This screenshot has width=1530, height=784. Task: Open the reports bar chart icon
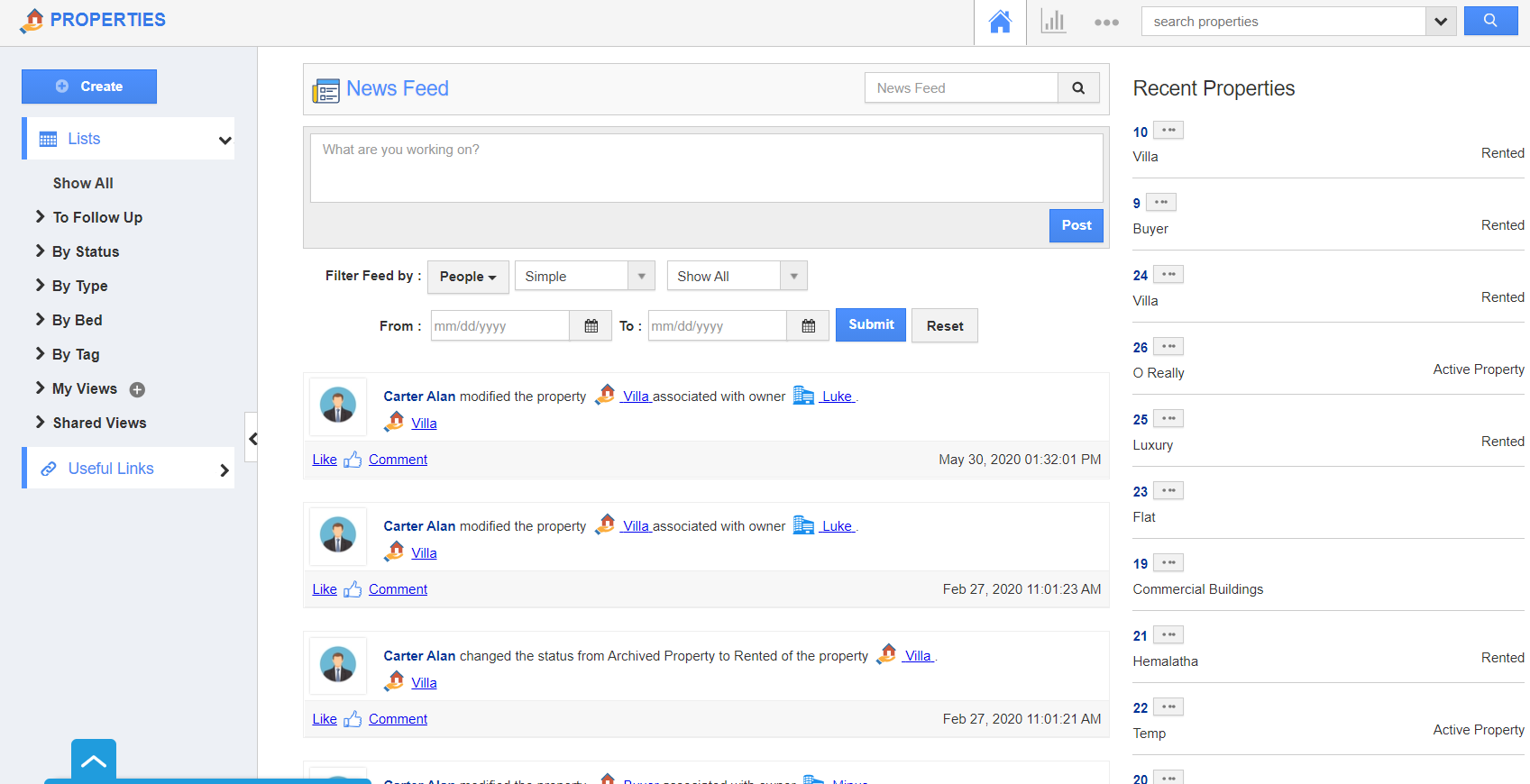(x=1053, y=22)
